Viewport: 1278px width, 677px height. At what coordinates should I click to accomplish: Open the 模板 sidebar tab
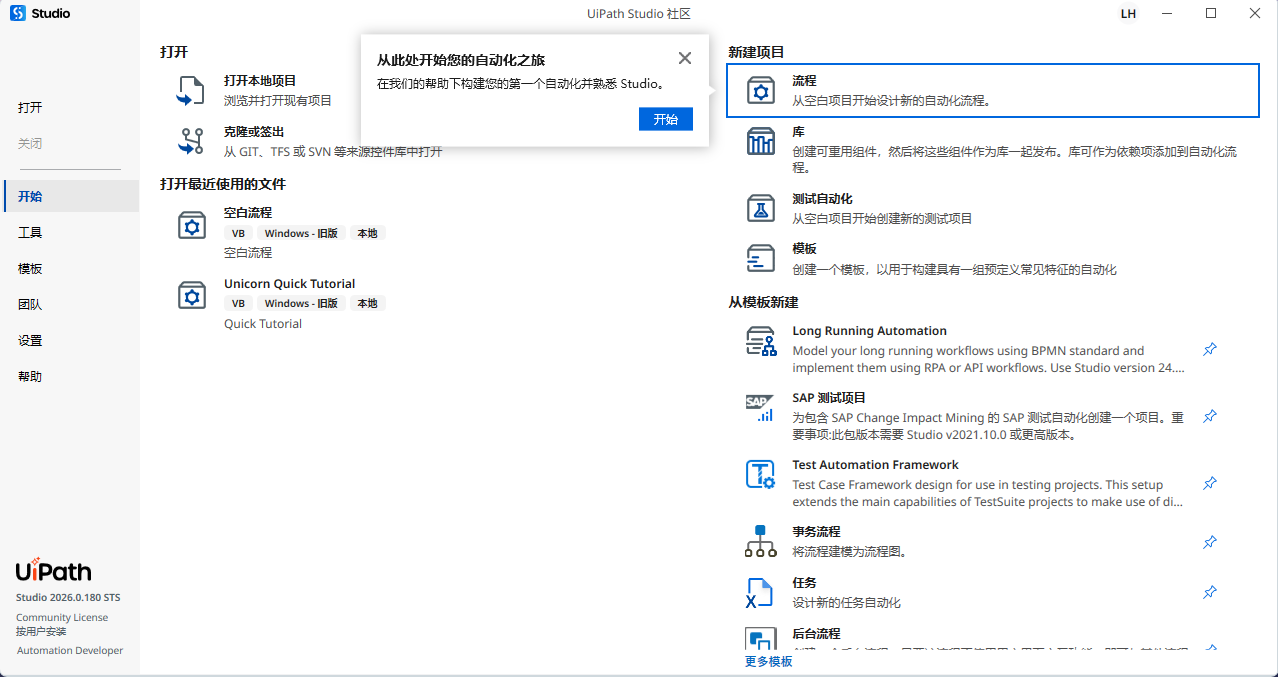[70, 268]
